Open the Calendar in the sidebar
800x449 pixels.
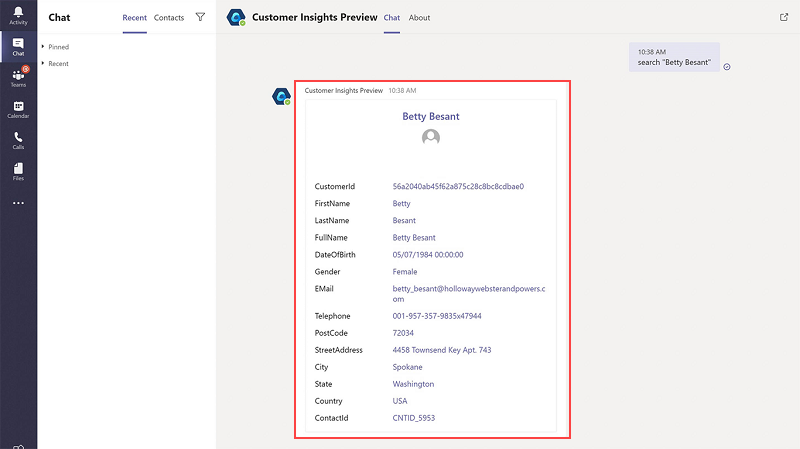[x=18, y=109]
